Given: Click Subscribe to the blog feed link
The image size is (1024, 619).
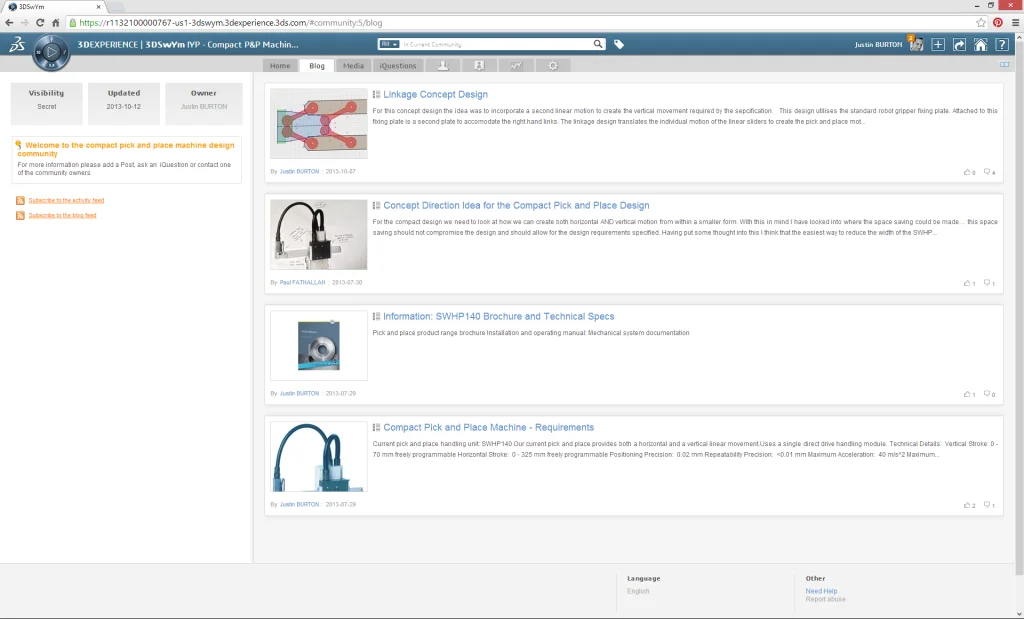Looking at the screenshot, I should 62,215.
